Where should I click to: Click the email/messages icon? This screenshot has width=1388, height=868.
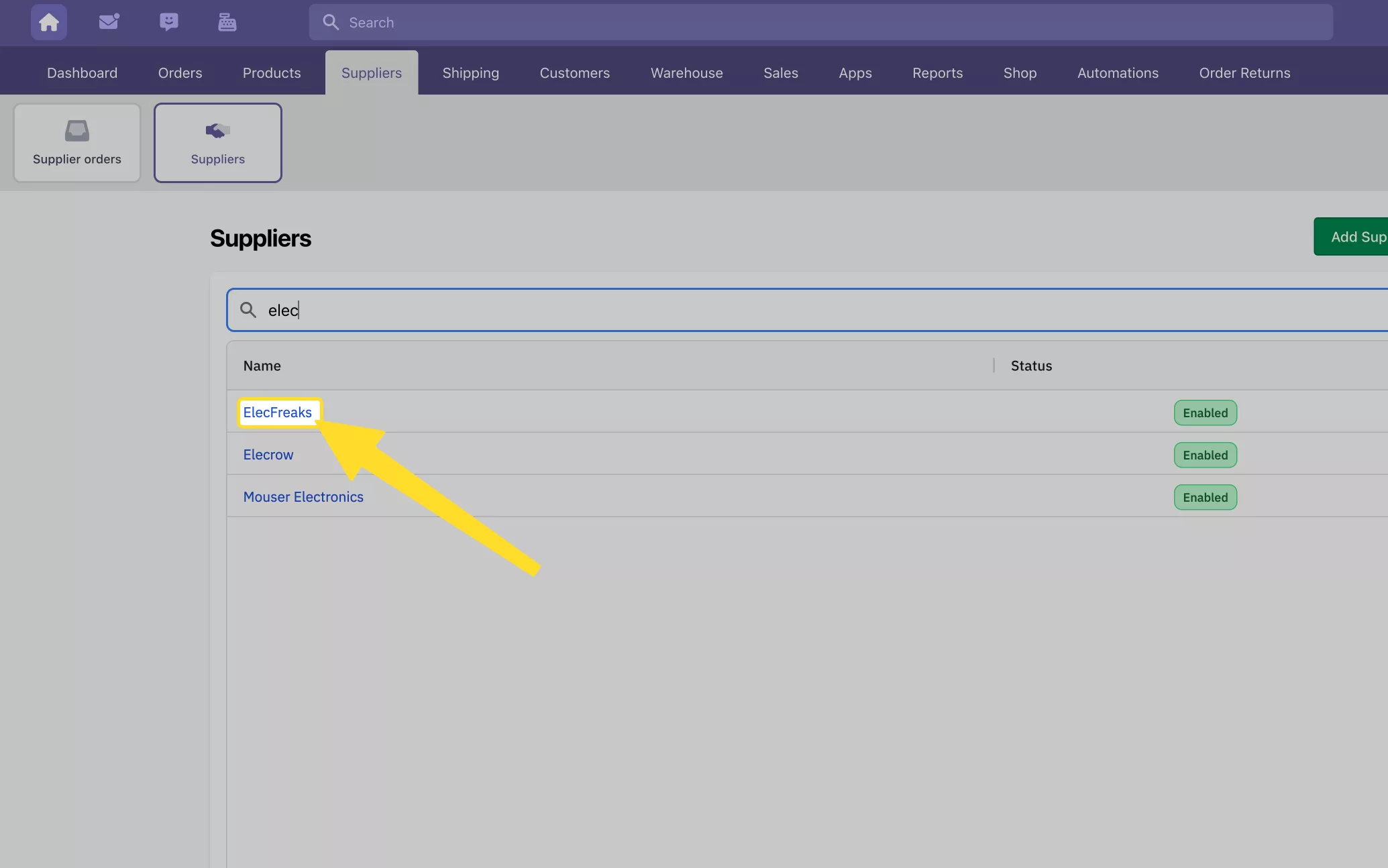tap(108, 22)
